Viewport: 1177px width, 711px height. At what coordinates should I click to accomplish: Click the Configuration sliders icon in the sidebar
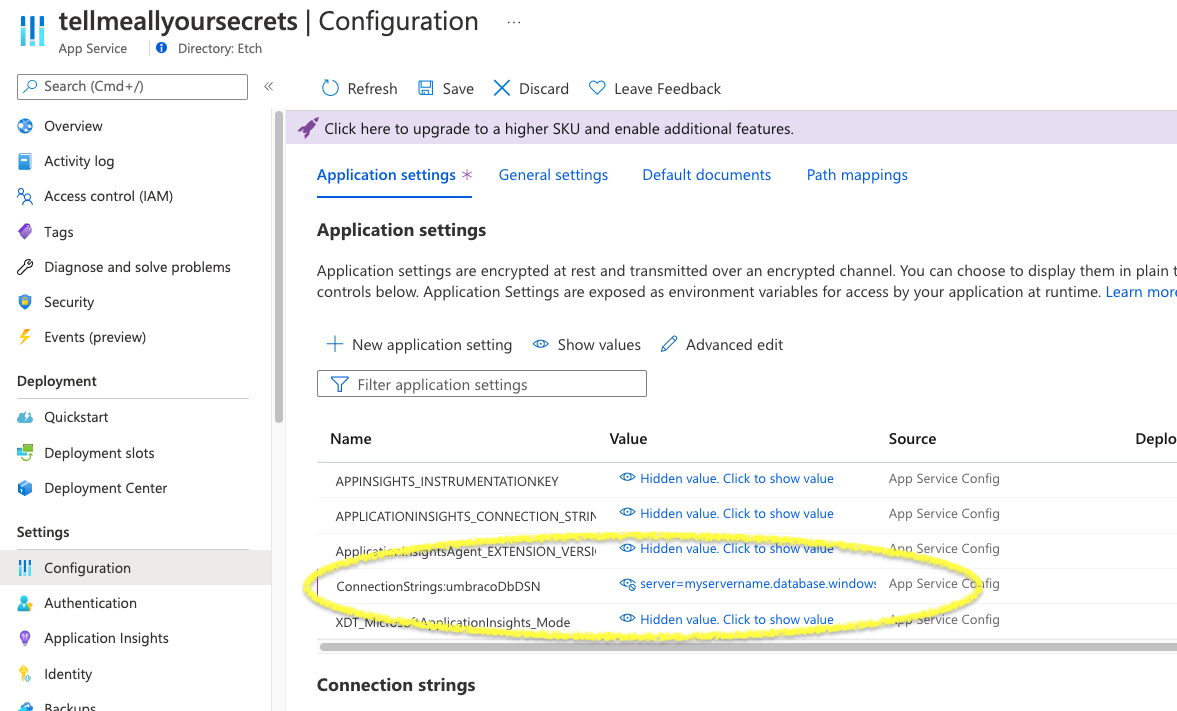(25, 568)
